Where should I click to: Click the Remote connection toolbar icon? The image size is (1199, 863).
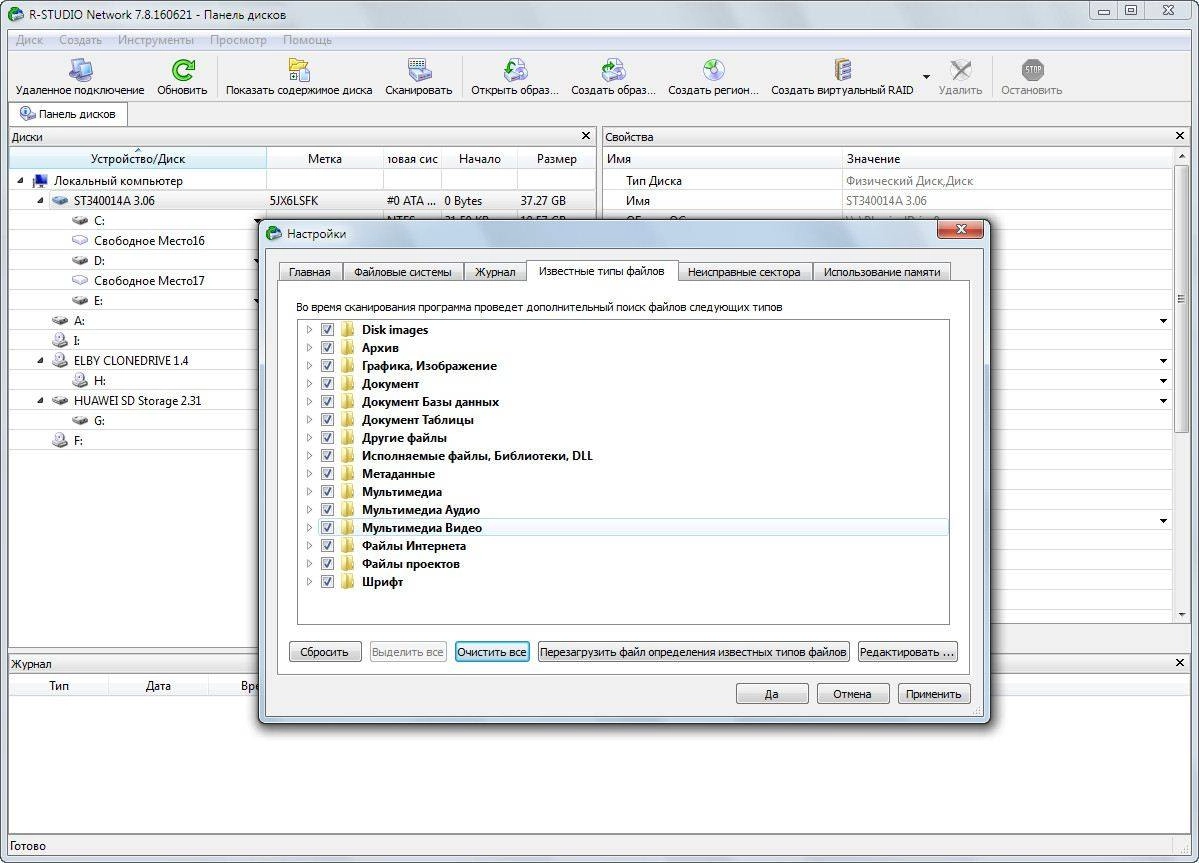[80, 70]
